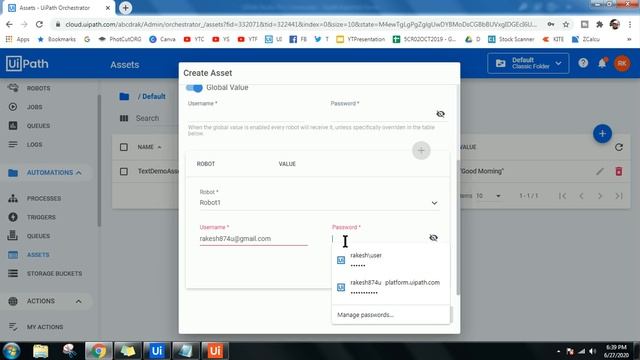Viewport: 640px width, 360px height.
Task: Edit the TextDemoAsset row with pencil icon
Action: 599,171
